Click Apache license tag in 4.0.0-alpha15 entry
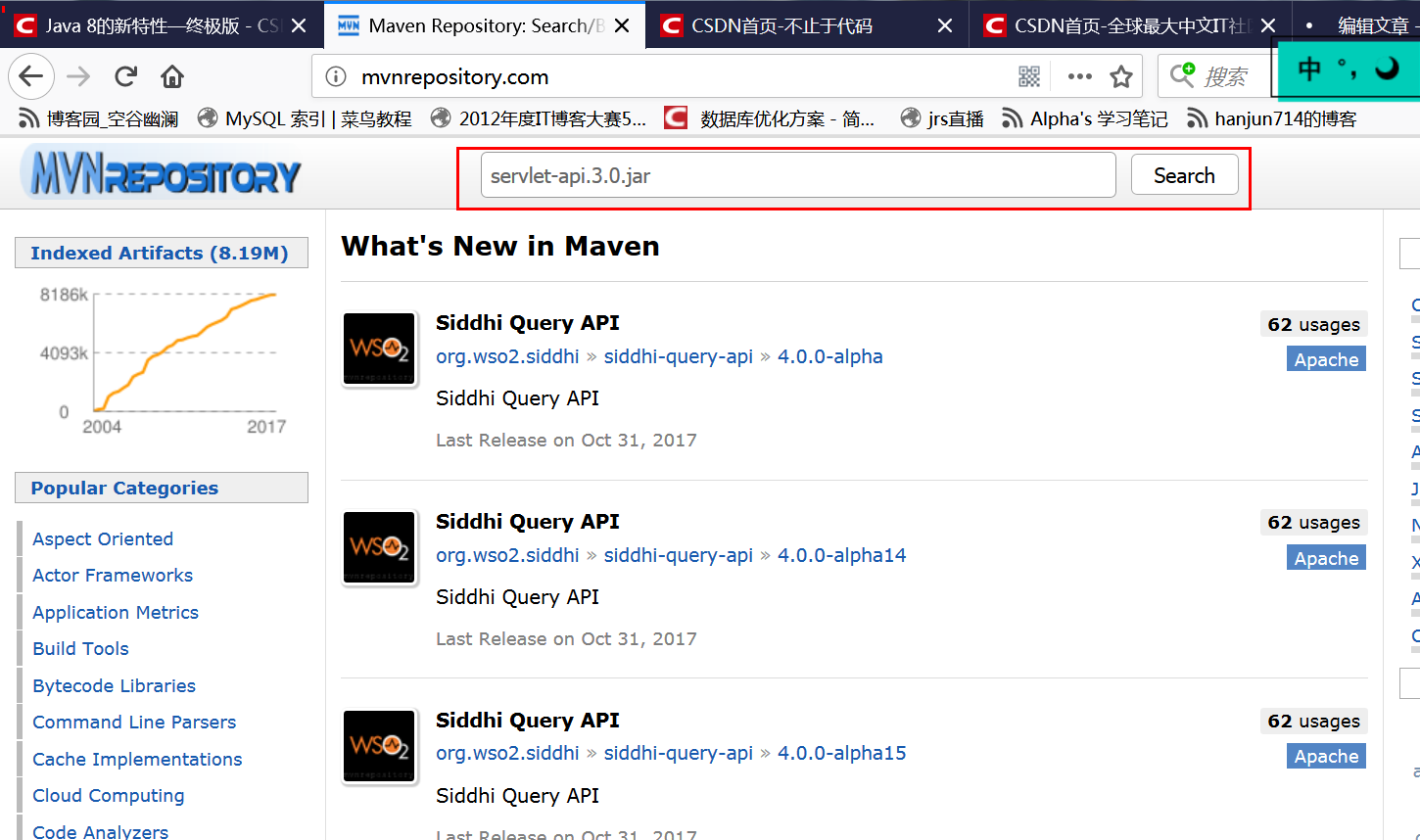Viewport: 1420px width, 840px height. click(x=1326, y=756)
